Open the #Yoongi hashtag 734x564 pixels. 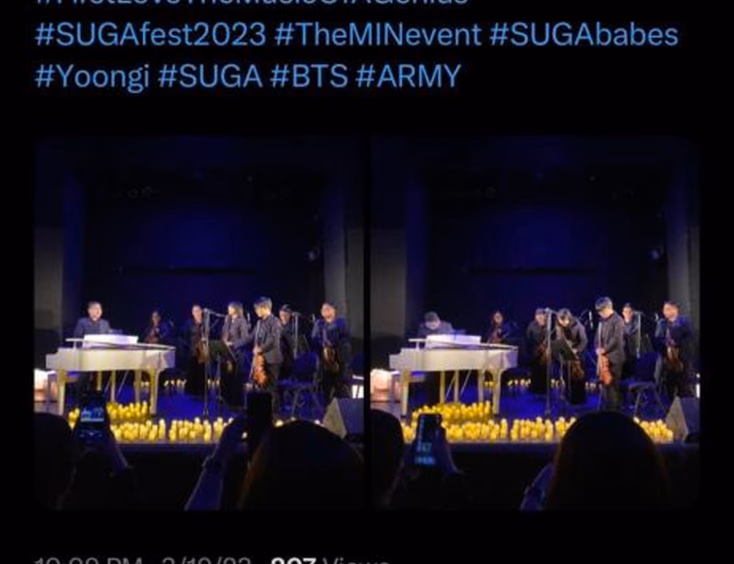pos(92,76)
